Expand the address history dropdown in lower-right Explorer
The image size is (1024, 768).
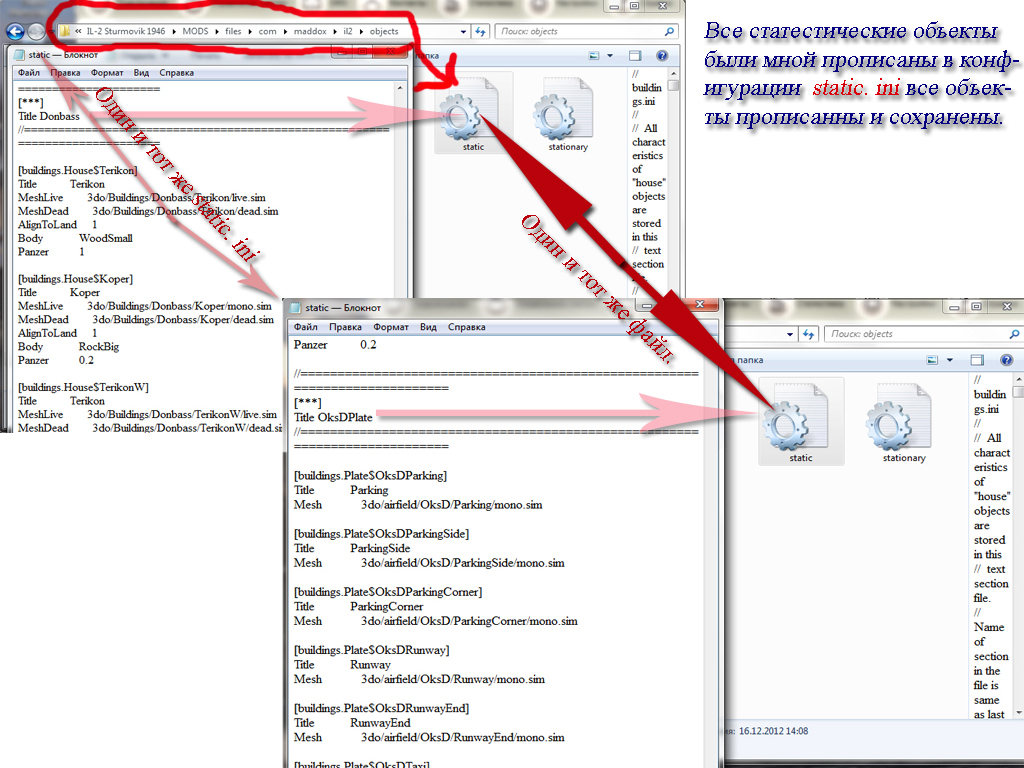(790, 334)
